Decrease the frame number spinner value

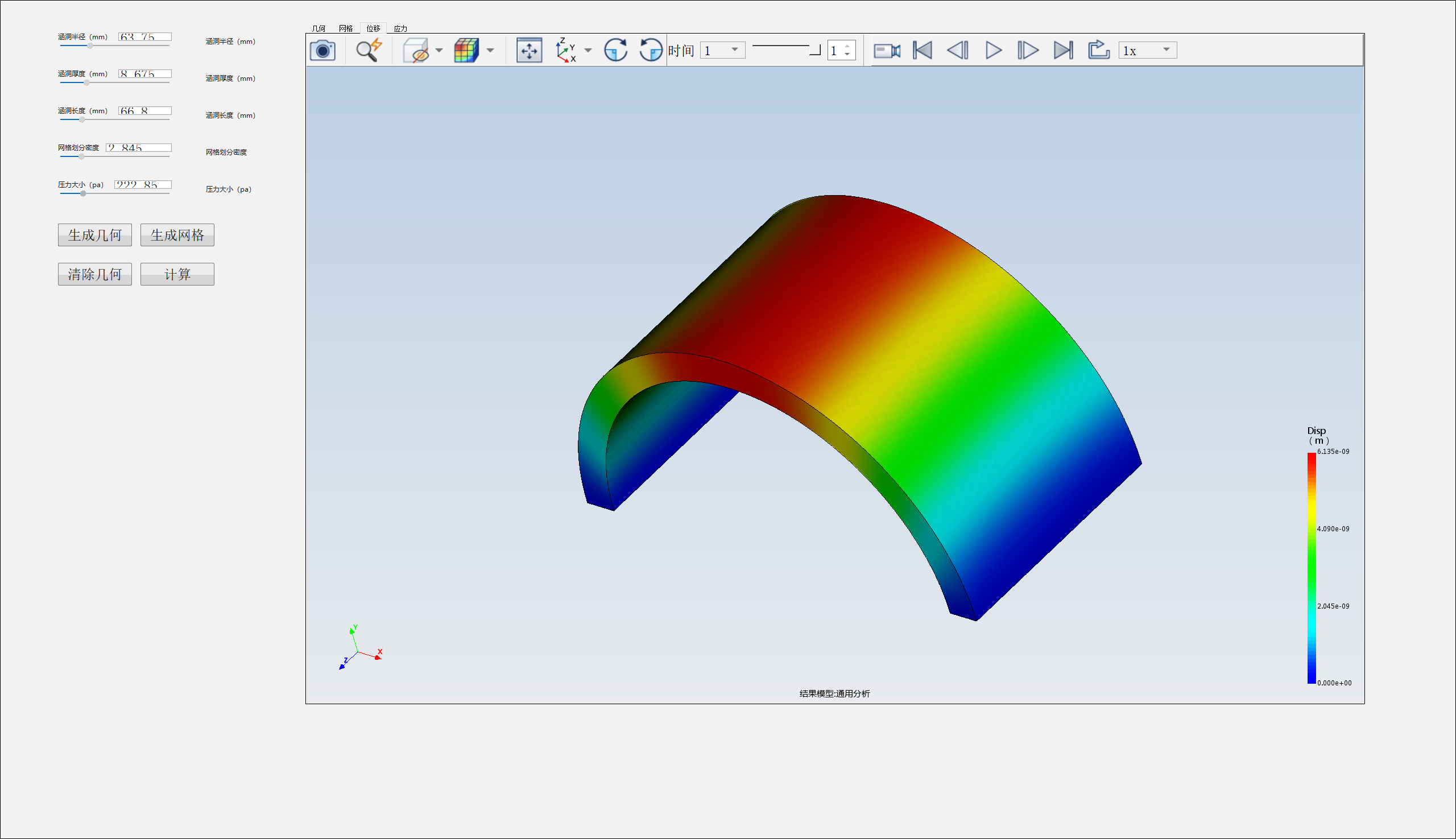[x=847, y=54]
